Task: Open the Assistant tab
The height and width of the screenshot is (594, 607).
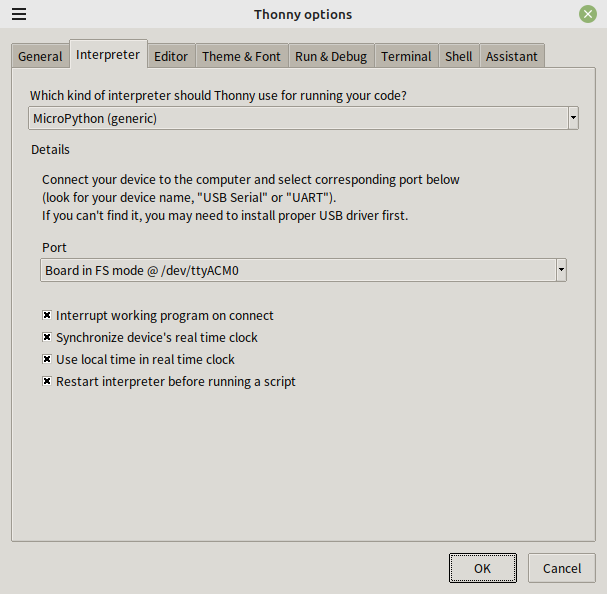Action: [x=512, y=56]
